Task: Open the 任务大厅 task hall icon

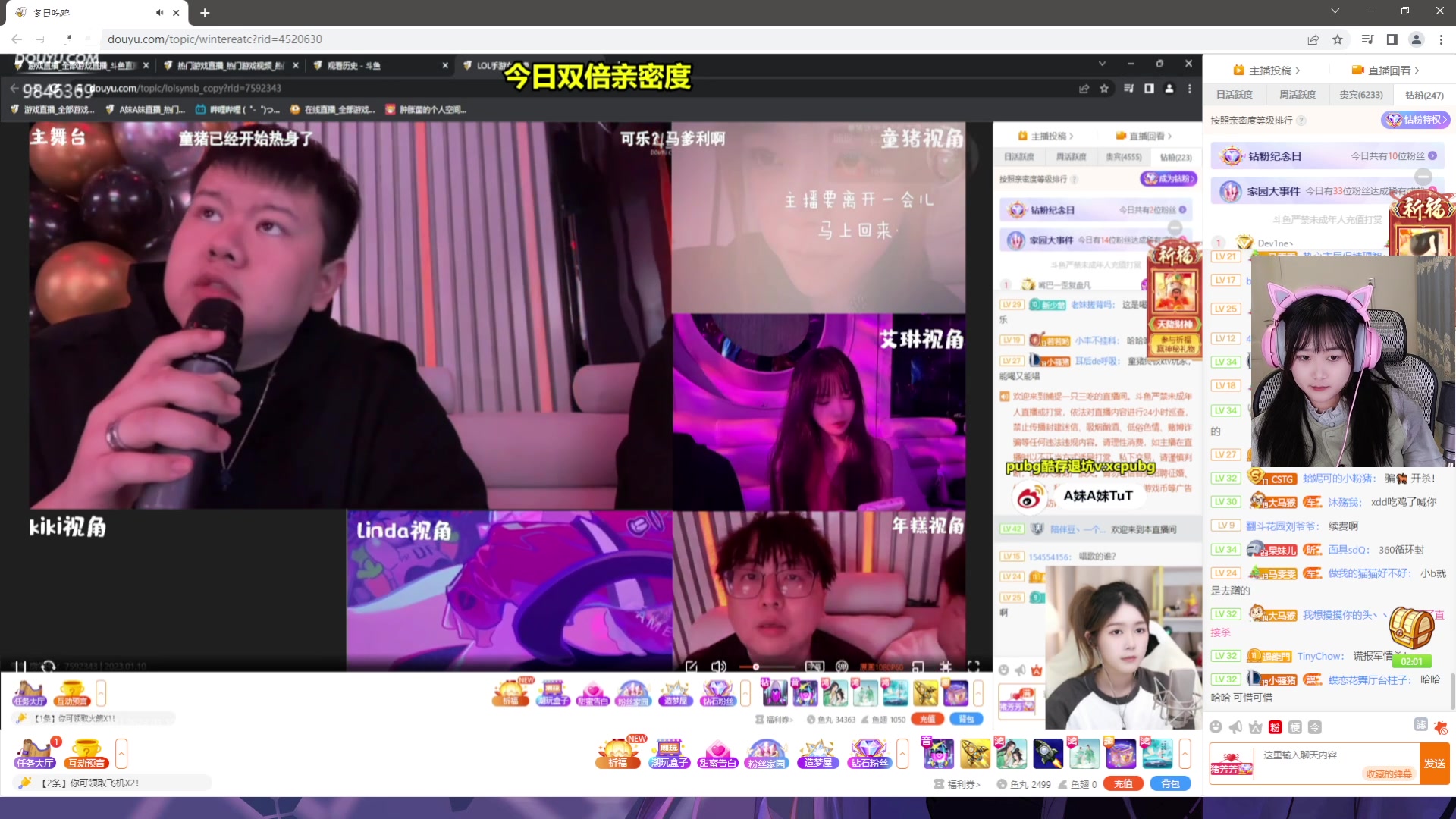Action: click(x=35, y=753)
